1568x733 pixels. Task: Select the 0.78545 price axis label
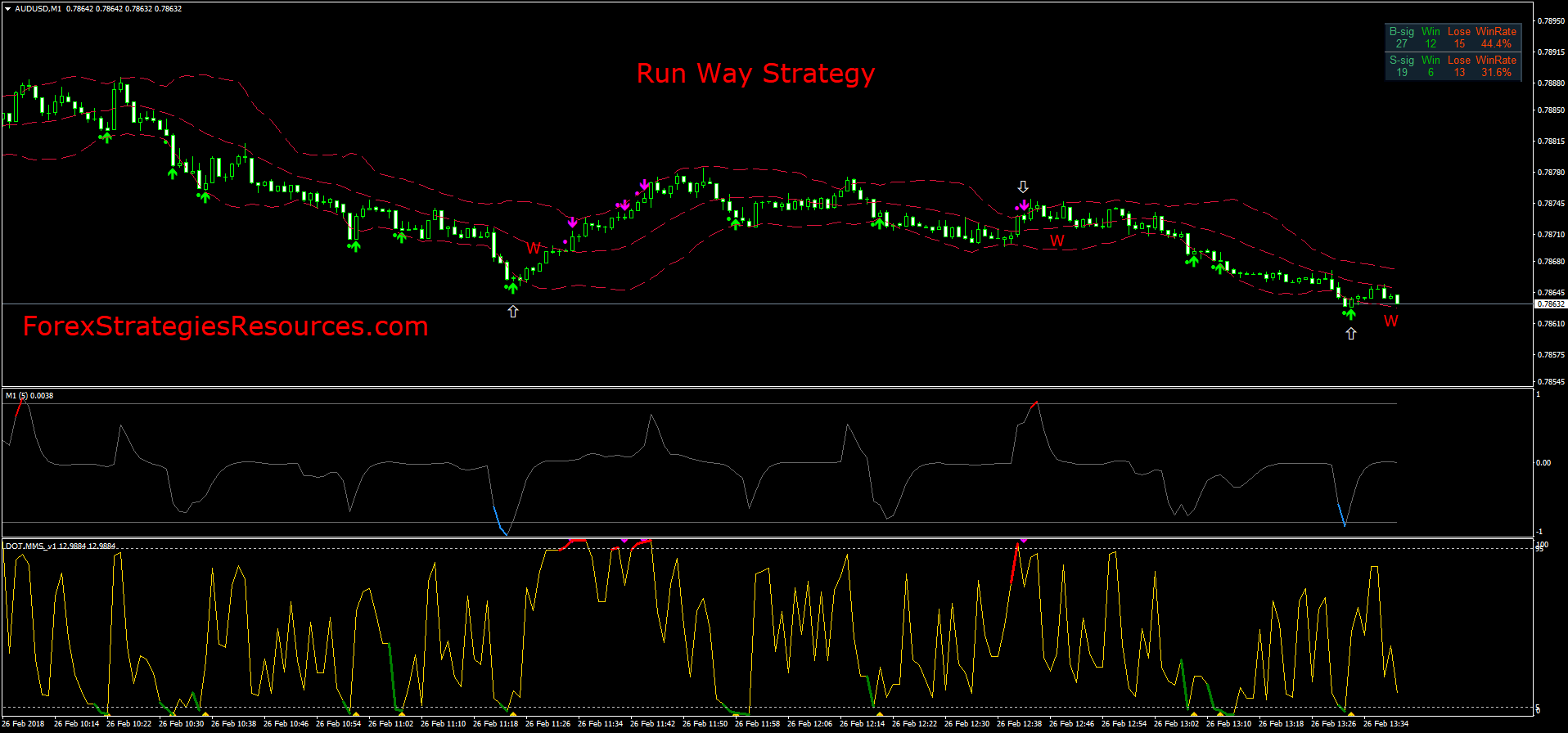(1551, 382)
